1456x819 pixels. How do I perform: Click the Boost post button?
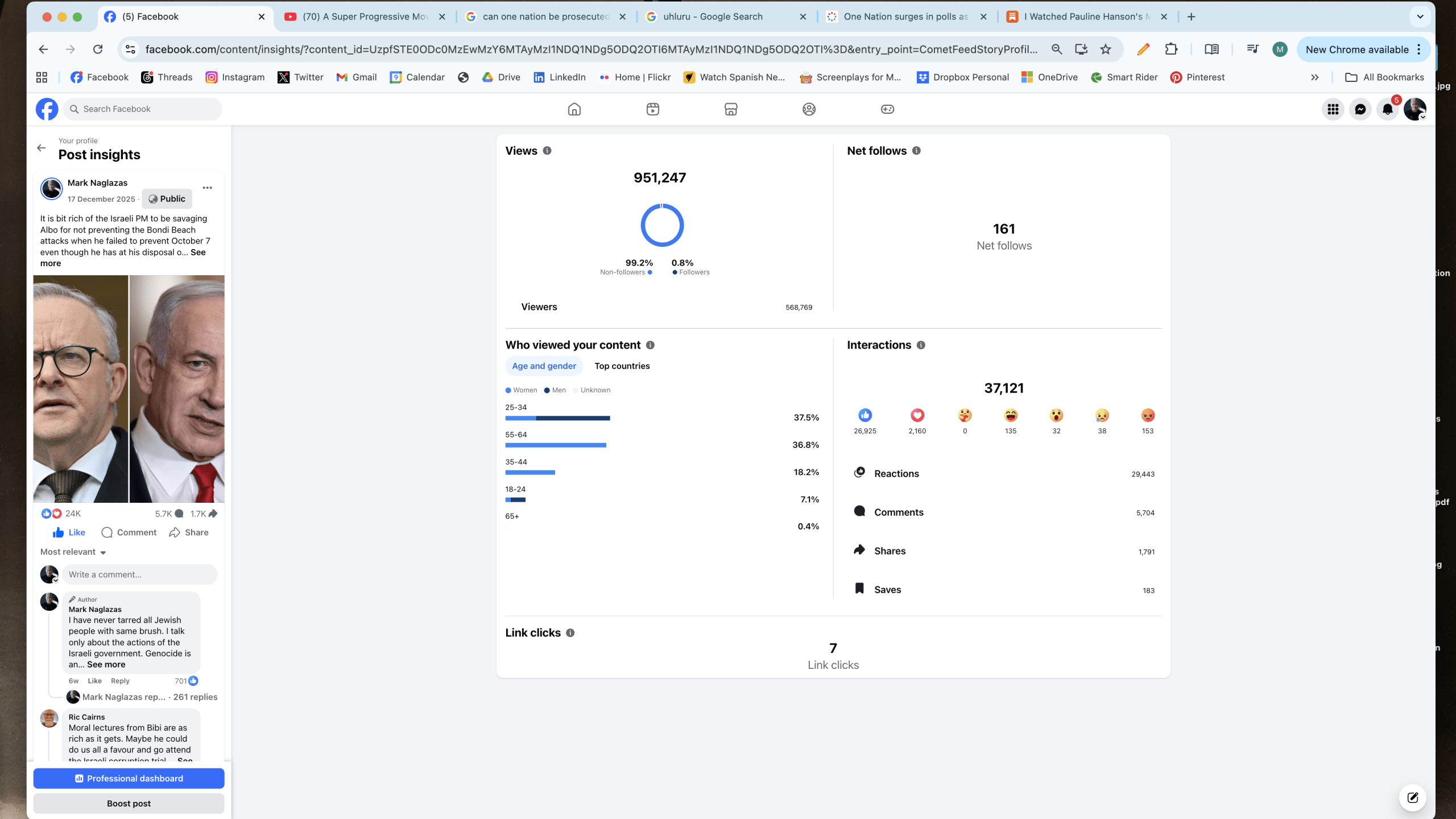[129, 803]
